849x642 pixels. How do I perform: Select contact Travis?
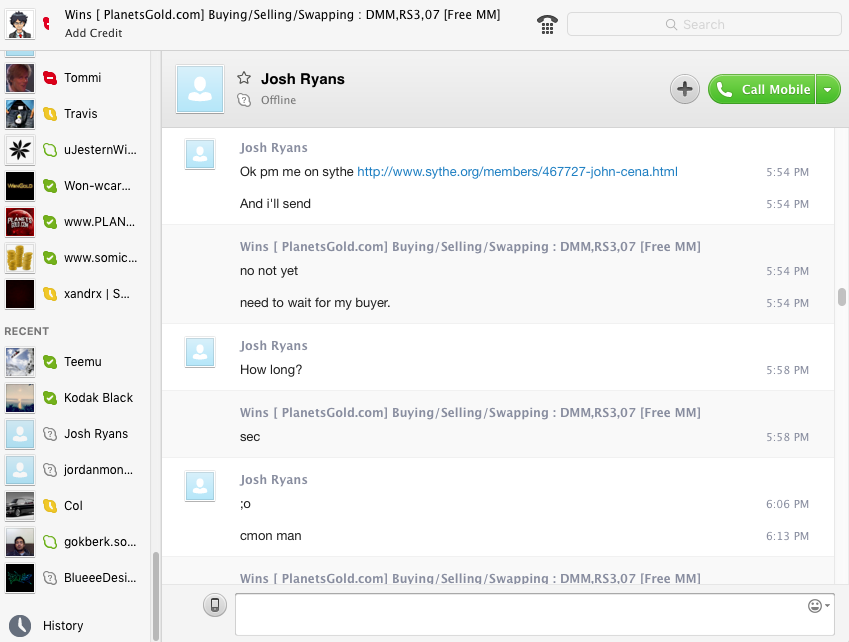(x=75, y=114)
